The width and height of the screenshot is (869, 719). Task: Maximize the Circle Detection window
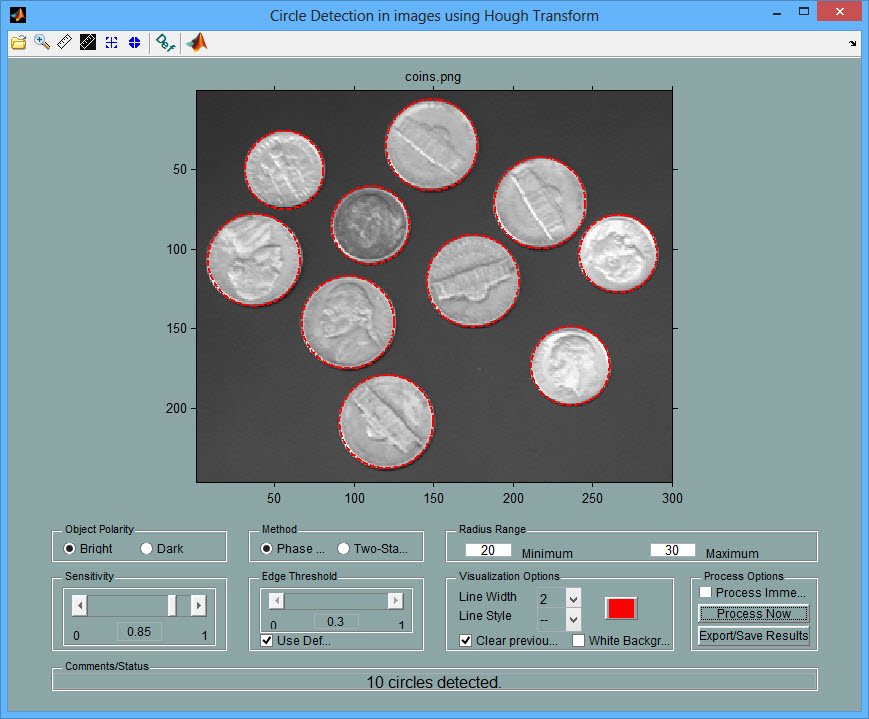[804, 12]
